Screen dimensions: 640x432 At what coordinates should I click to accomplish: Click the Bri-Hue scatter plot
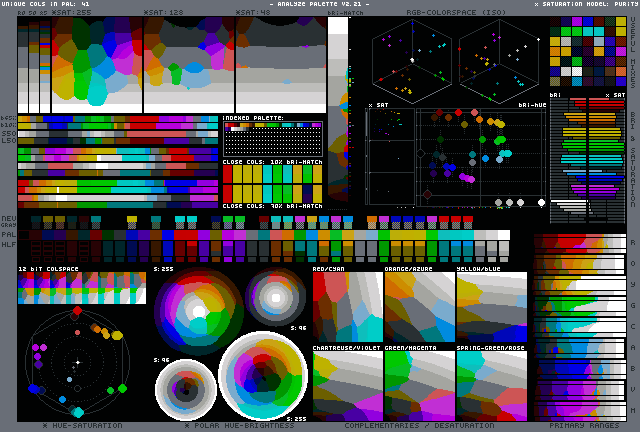pos(480,155)
